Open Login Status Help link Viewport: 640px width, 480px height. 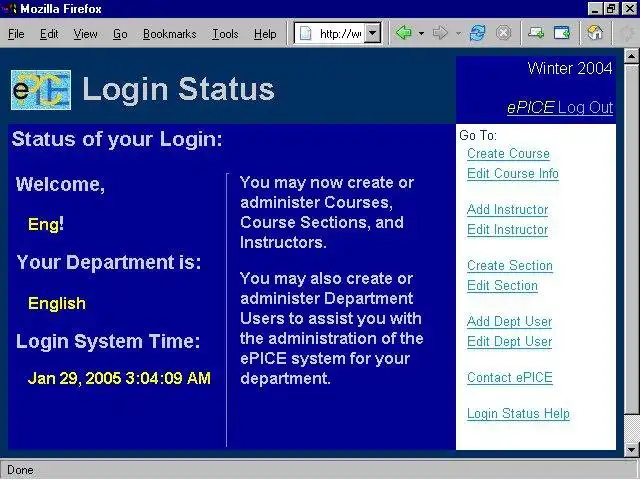[x=518, y=413]
